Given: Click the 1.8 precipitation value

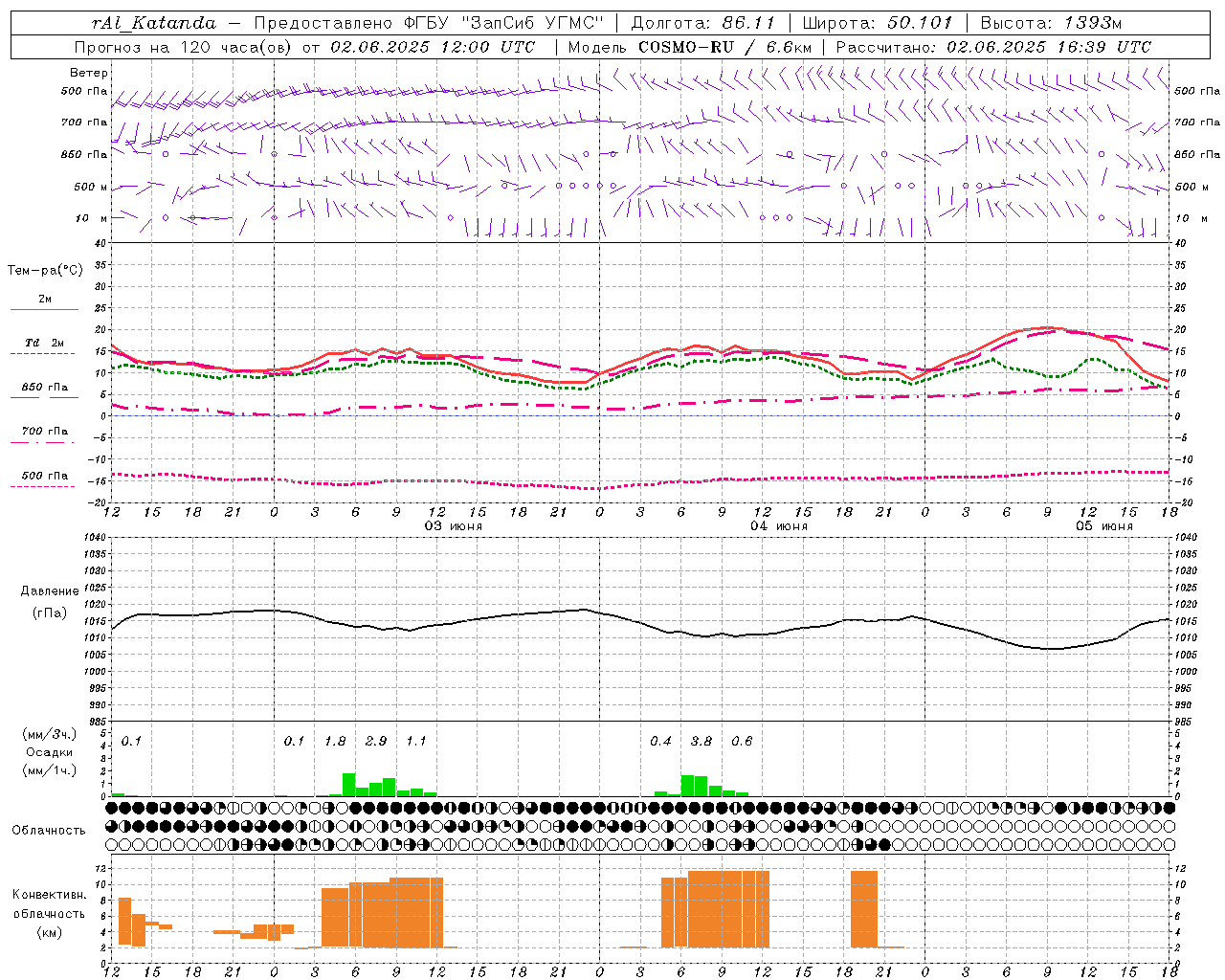Looking at the screenshot, I should click(x=335, y=742).
